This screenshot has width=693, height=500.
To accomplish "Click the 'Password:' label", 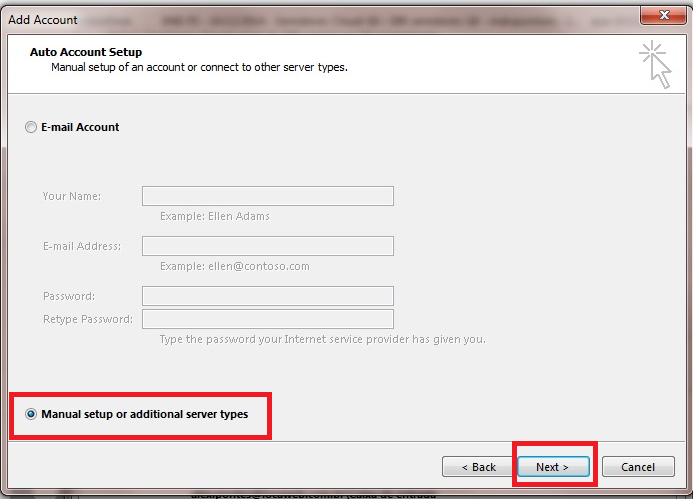I will tap(69, 296).
